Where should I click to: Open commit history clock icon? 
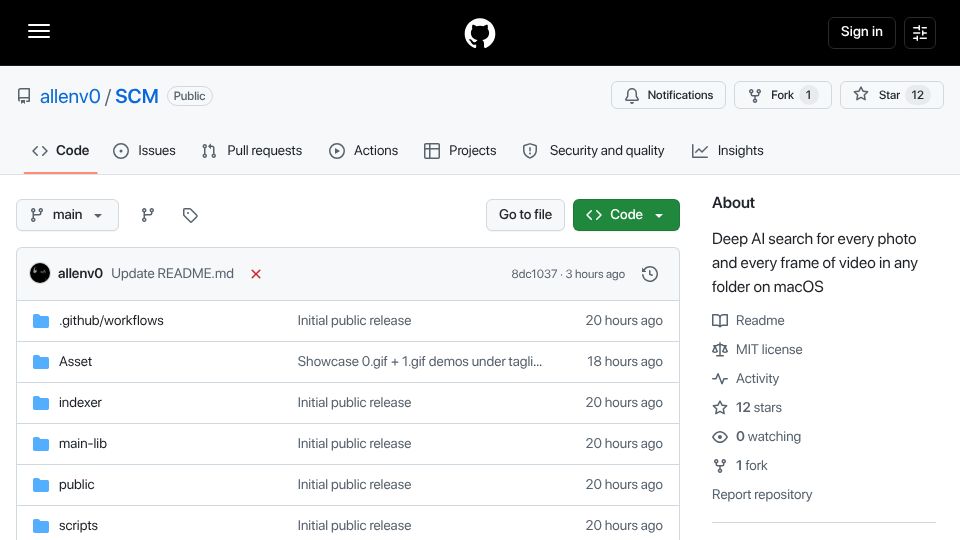point(650,274)
